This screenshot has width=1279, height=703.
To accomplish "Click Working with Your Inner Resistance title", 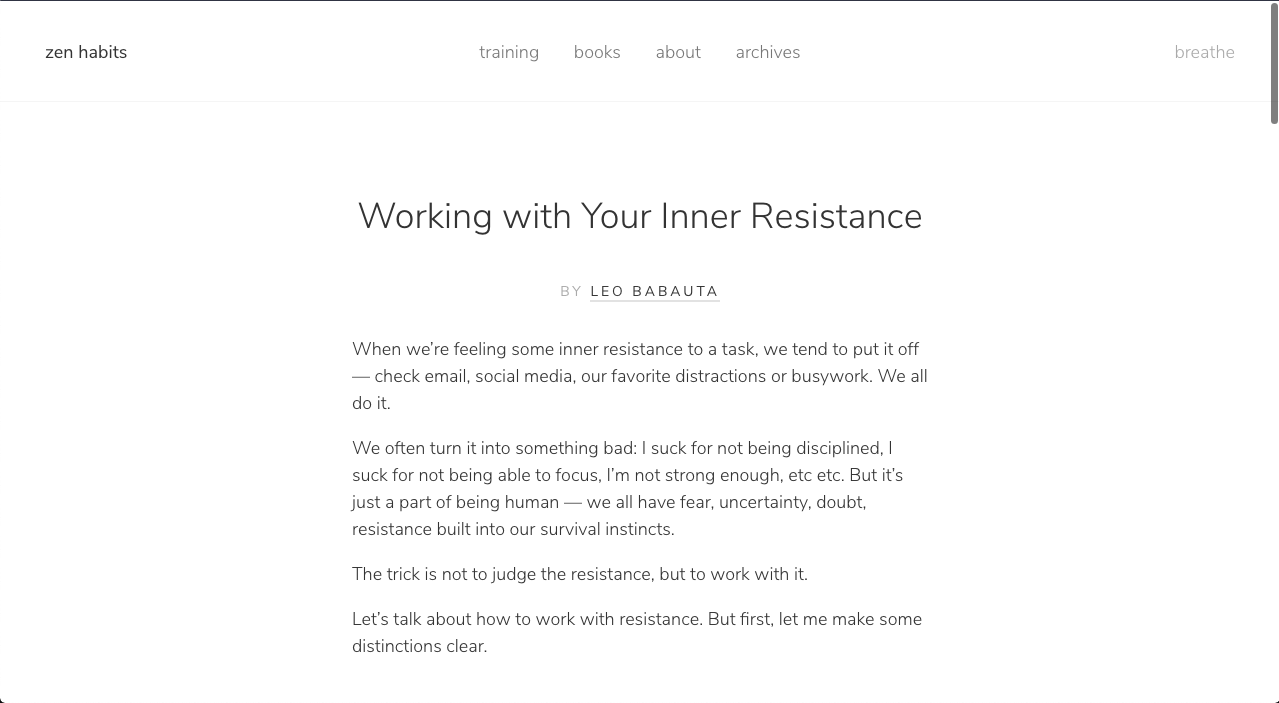I will coord(639,216).
